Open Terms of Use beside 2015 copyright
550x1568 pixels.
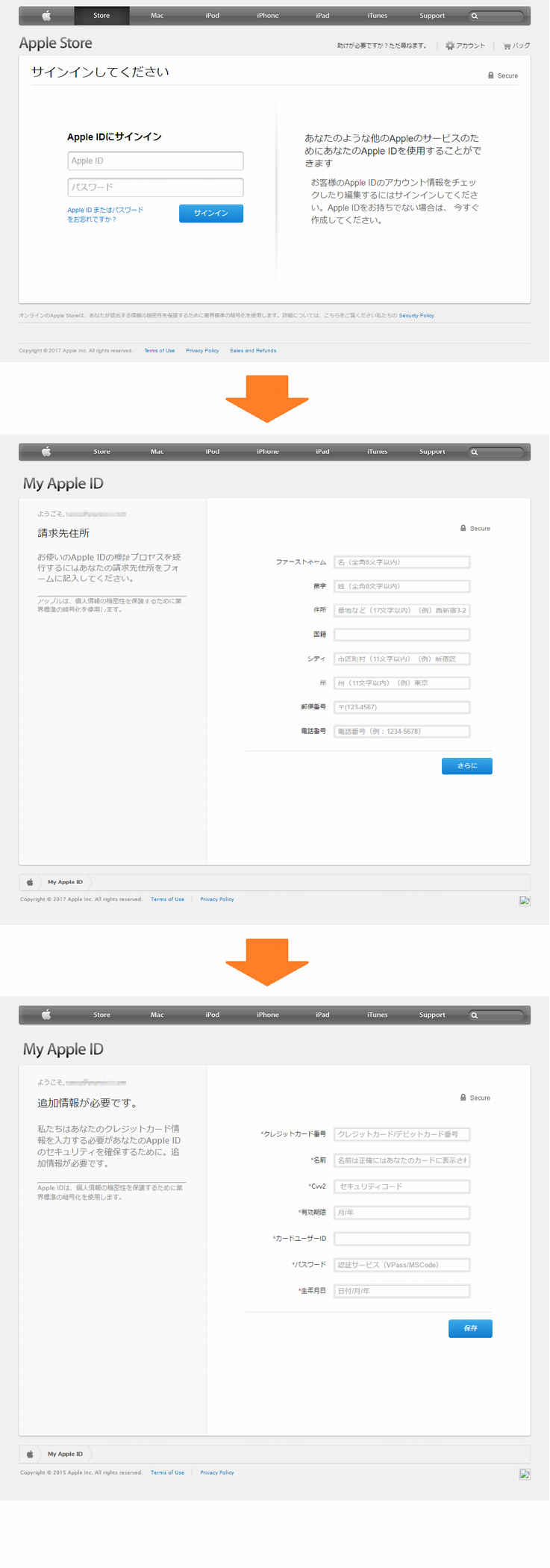167,1472
